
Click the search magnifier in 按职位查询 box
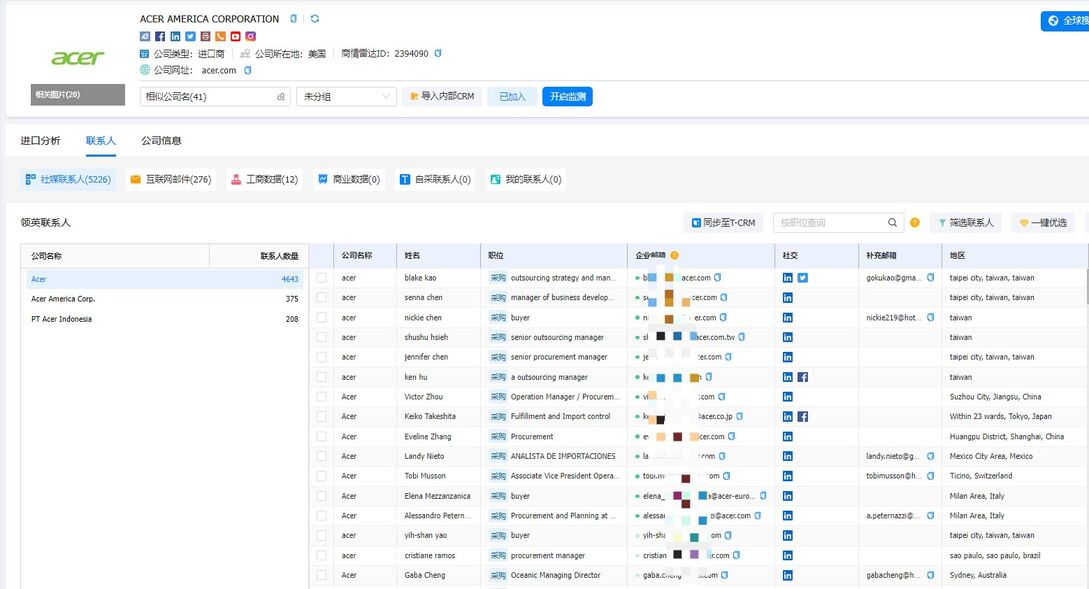click(892, 223)
